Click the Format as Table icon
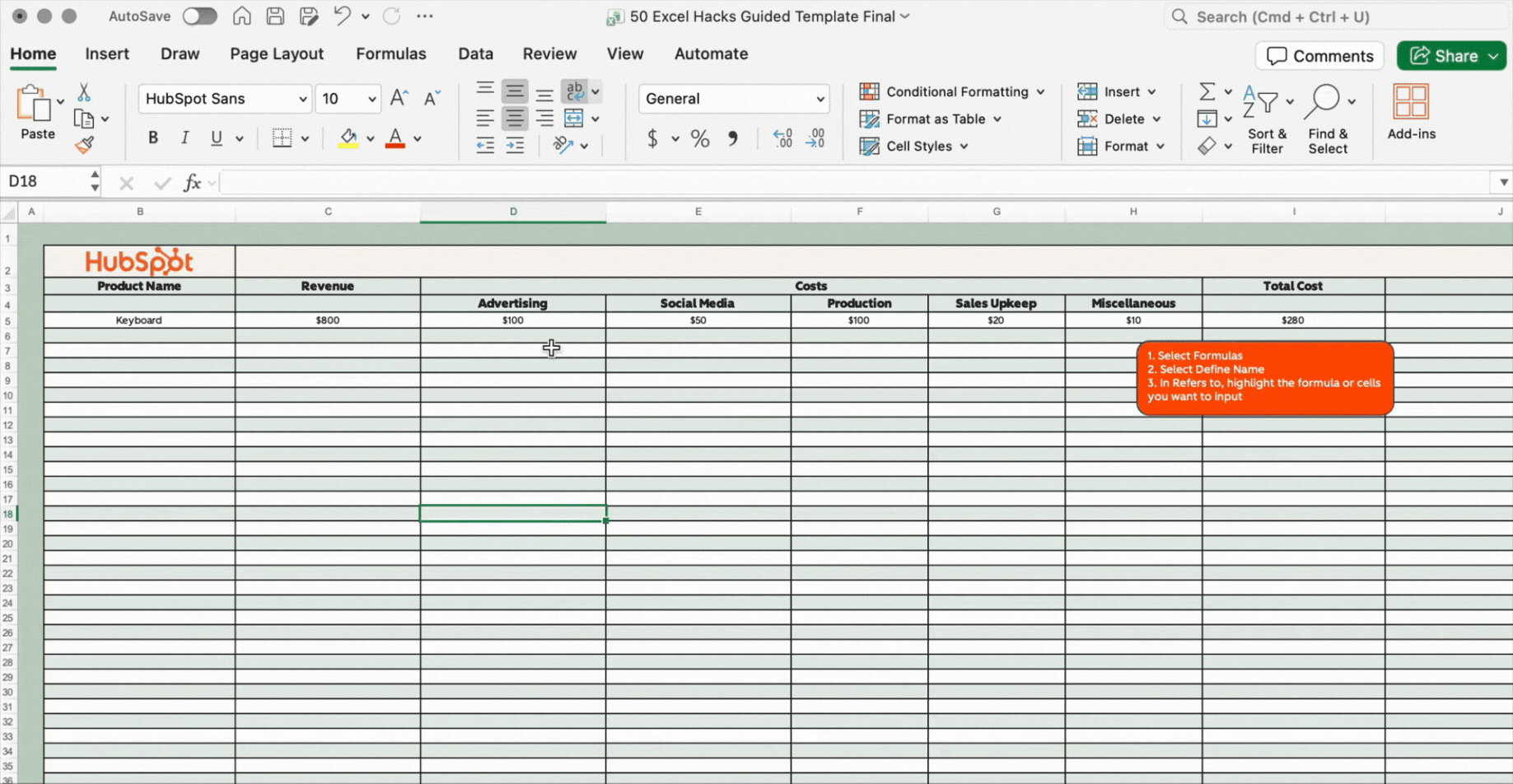This screenshot has width=1513, height=784. 868,119
